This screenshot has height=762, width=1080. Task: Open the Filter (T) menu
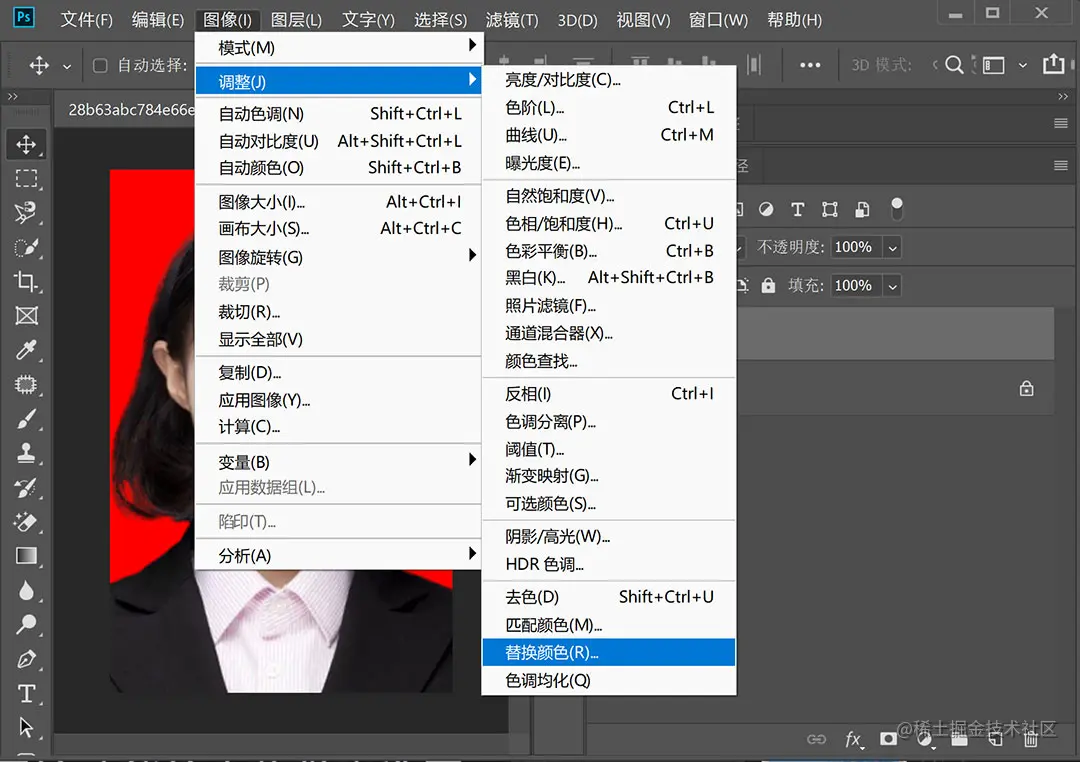point(512,20)
